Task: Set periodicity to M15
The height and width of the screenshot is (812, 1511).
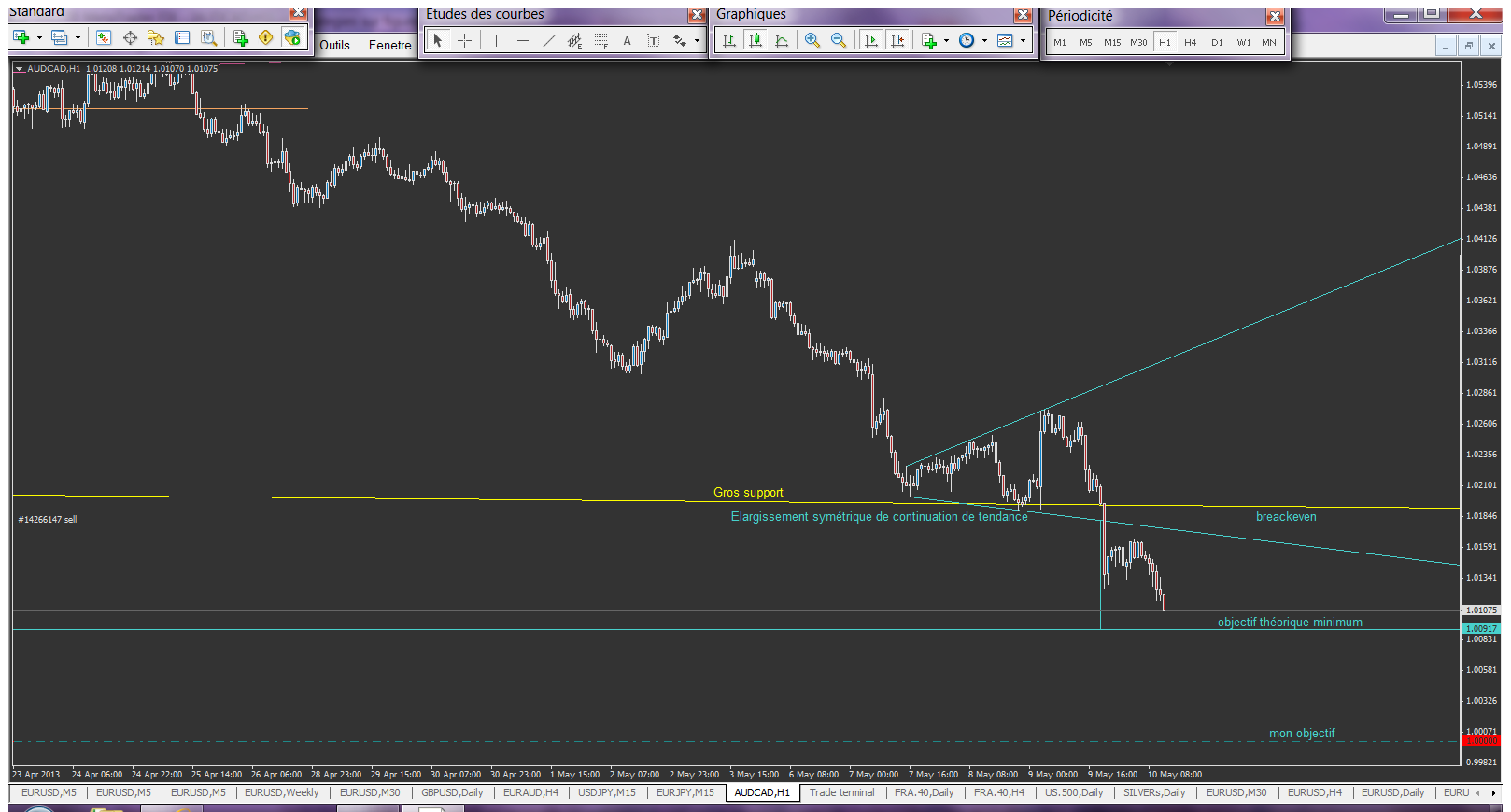Action: [x=1111, y=42]
